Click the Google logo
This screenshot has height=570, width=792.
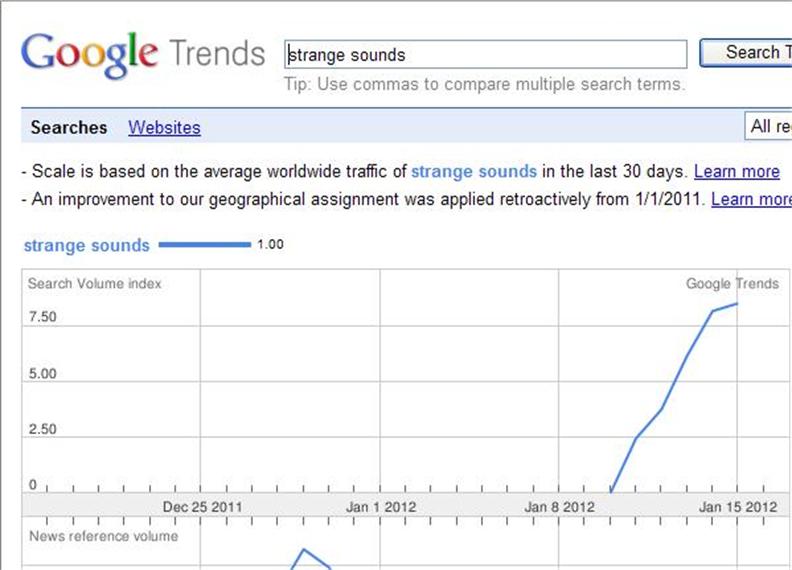[89, 54]
